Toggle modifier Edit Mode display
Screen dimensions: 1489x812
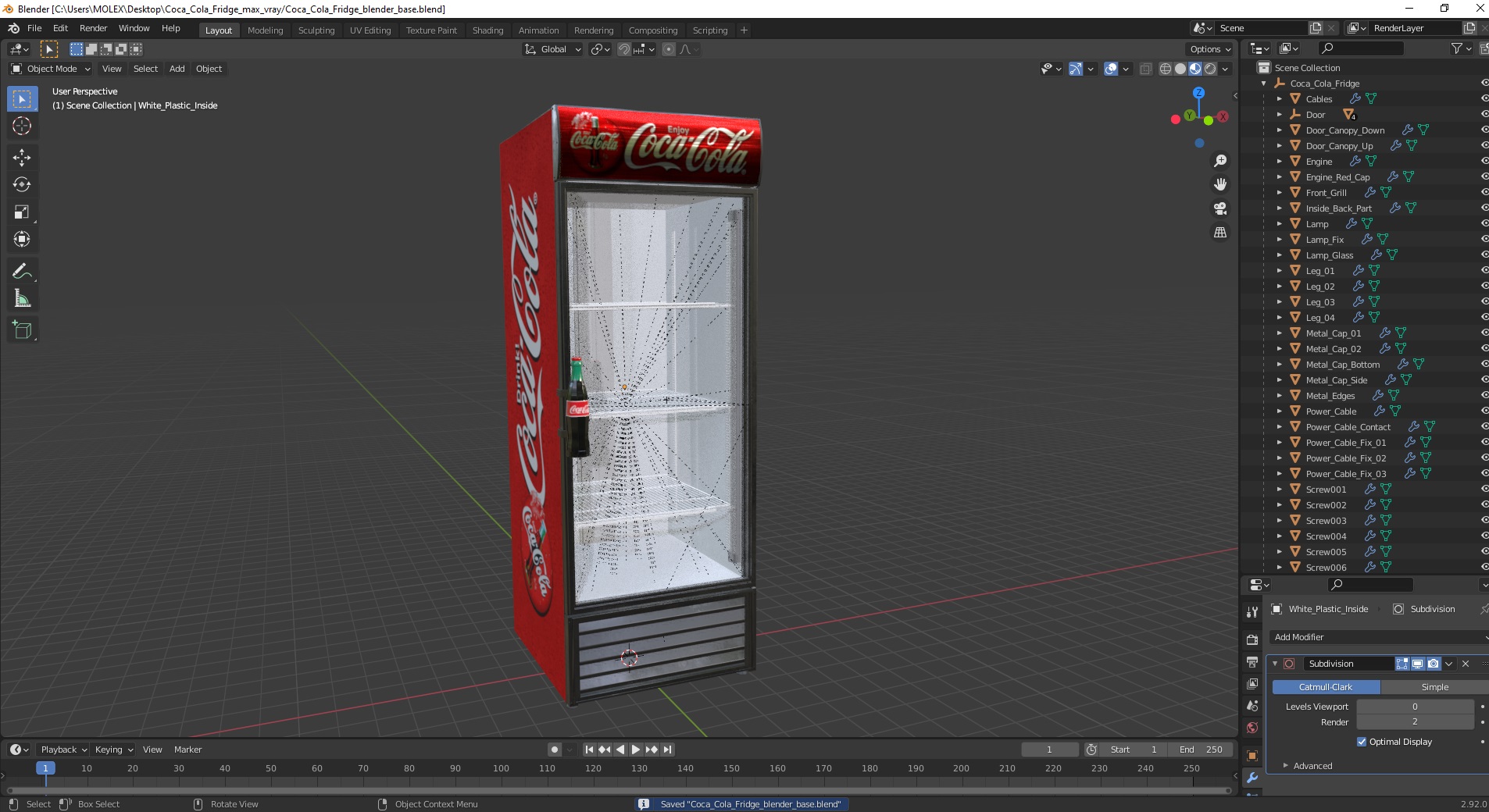pyautogui.click(x=1402, y=664)
